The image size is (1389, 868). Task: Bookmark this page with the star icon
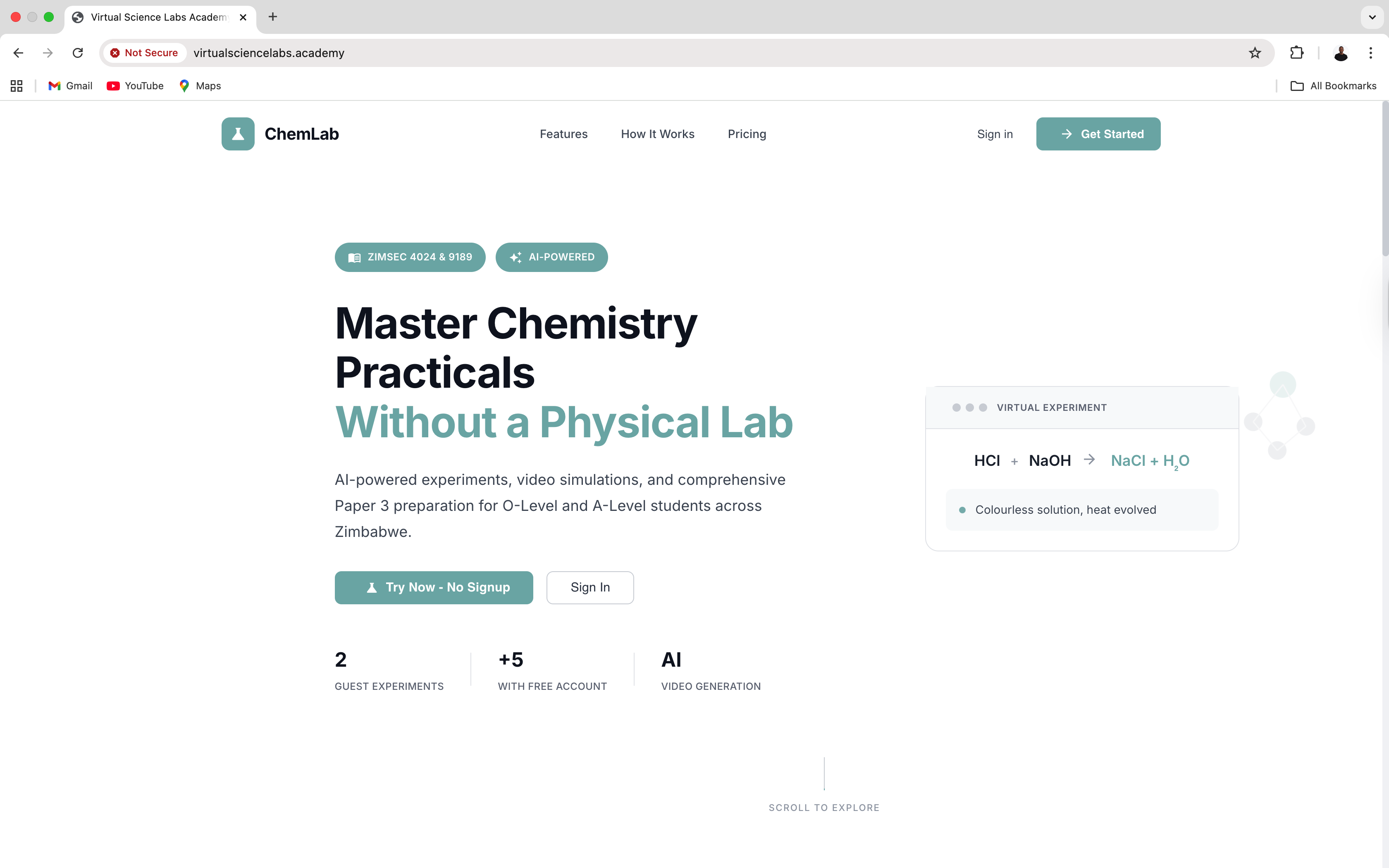[x=1255, y=53]
